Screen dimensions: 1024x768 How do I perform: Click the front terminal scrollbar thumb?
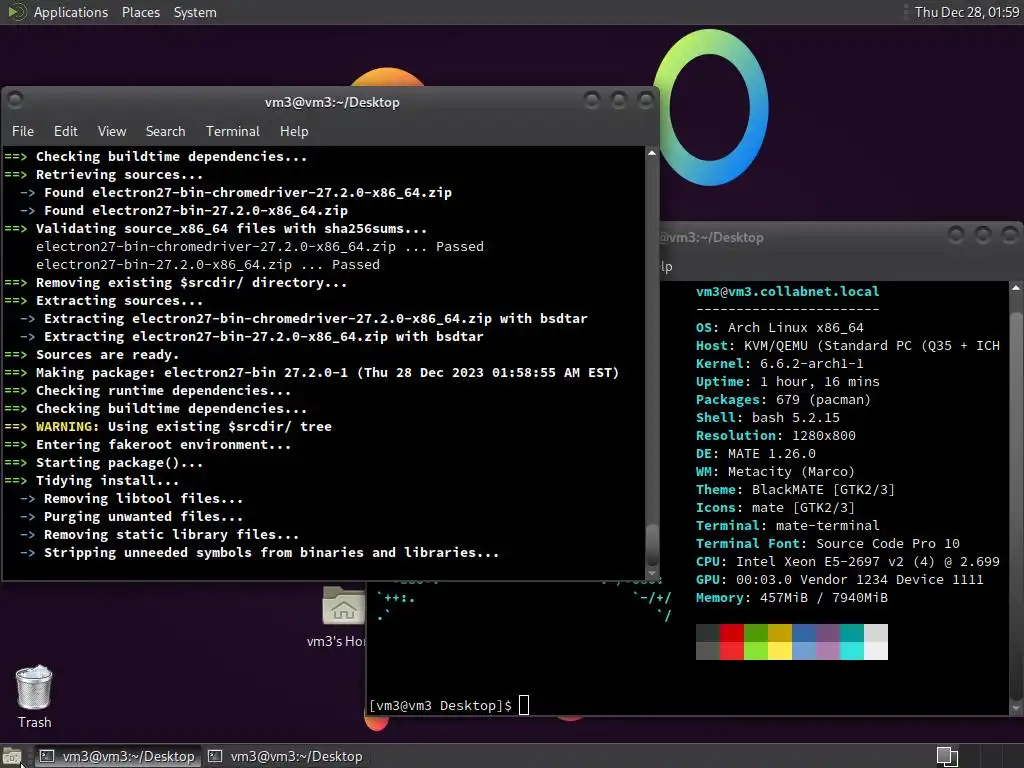tap(652, 543)
